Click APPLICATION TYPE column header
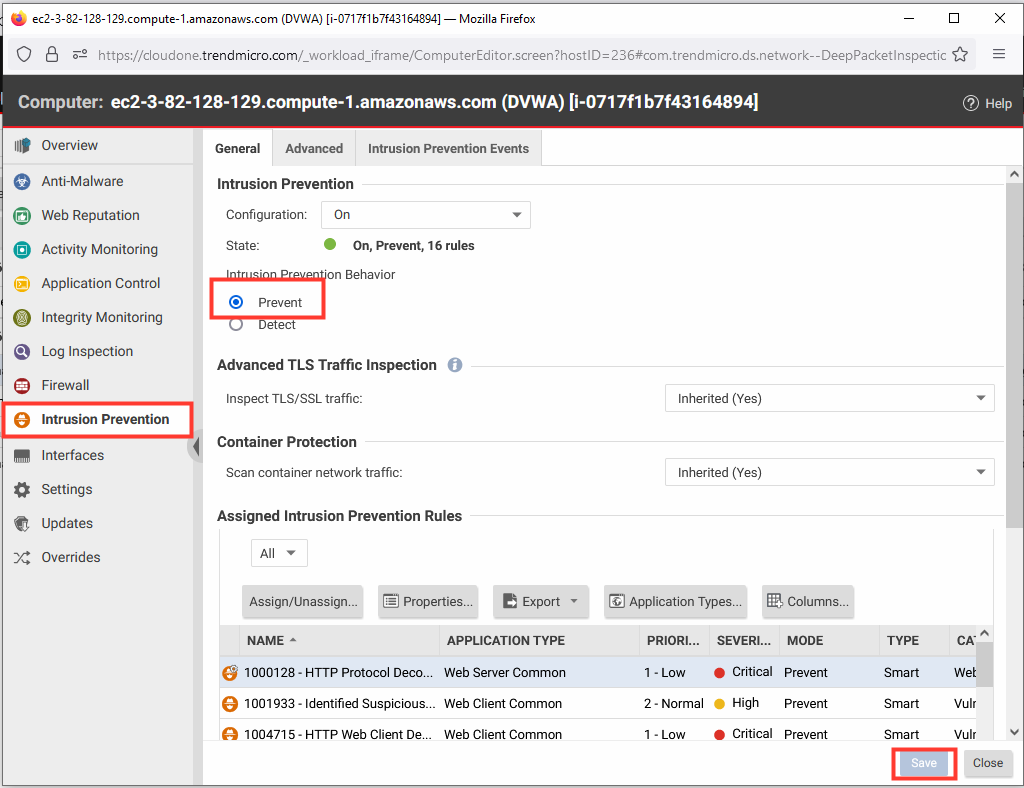 [539, 641]
